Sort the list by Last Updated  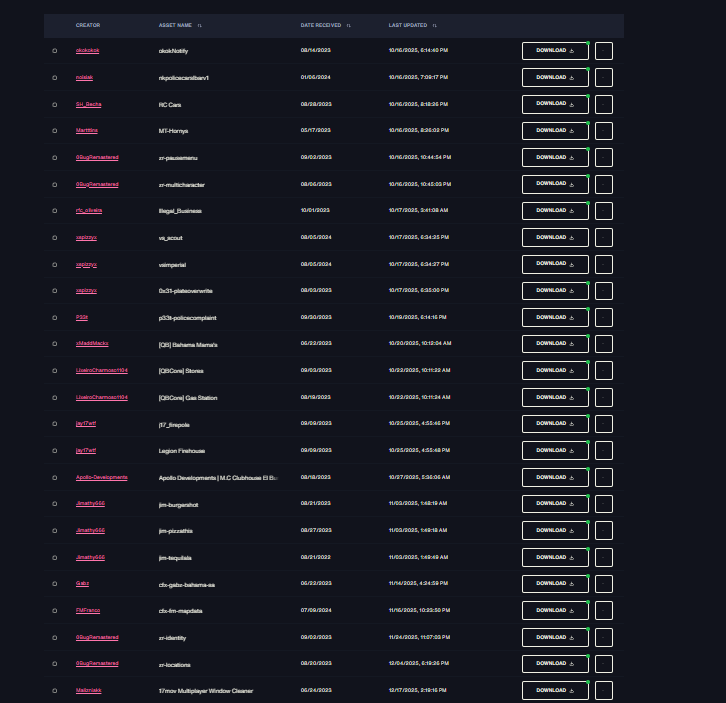(x=435, y=25)
